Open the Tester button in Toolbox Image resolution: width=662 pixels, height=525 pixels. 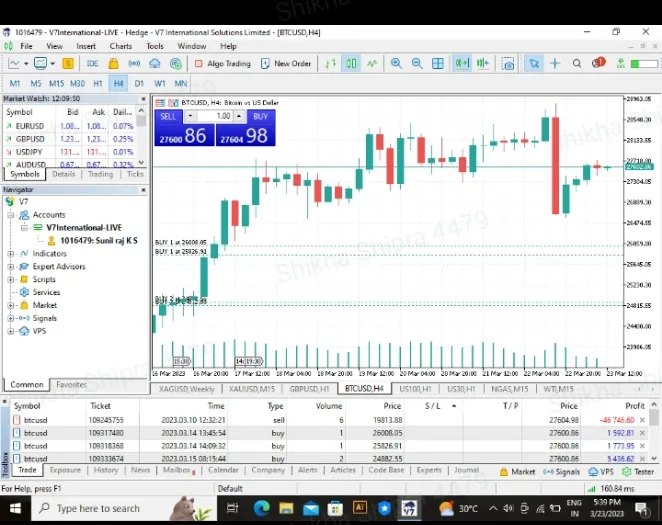(x=638, y=472)
